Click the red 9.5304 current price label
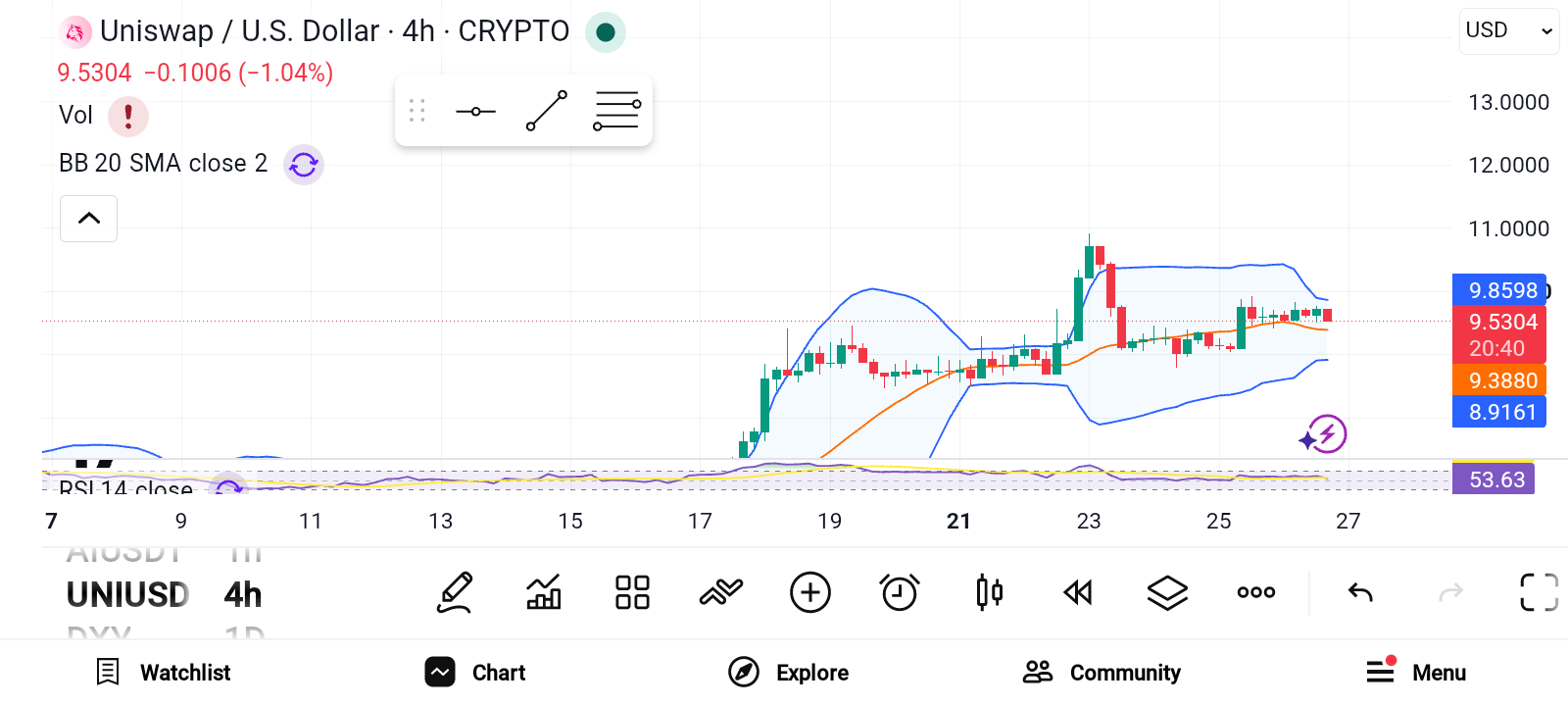 click(1499, 334)
